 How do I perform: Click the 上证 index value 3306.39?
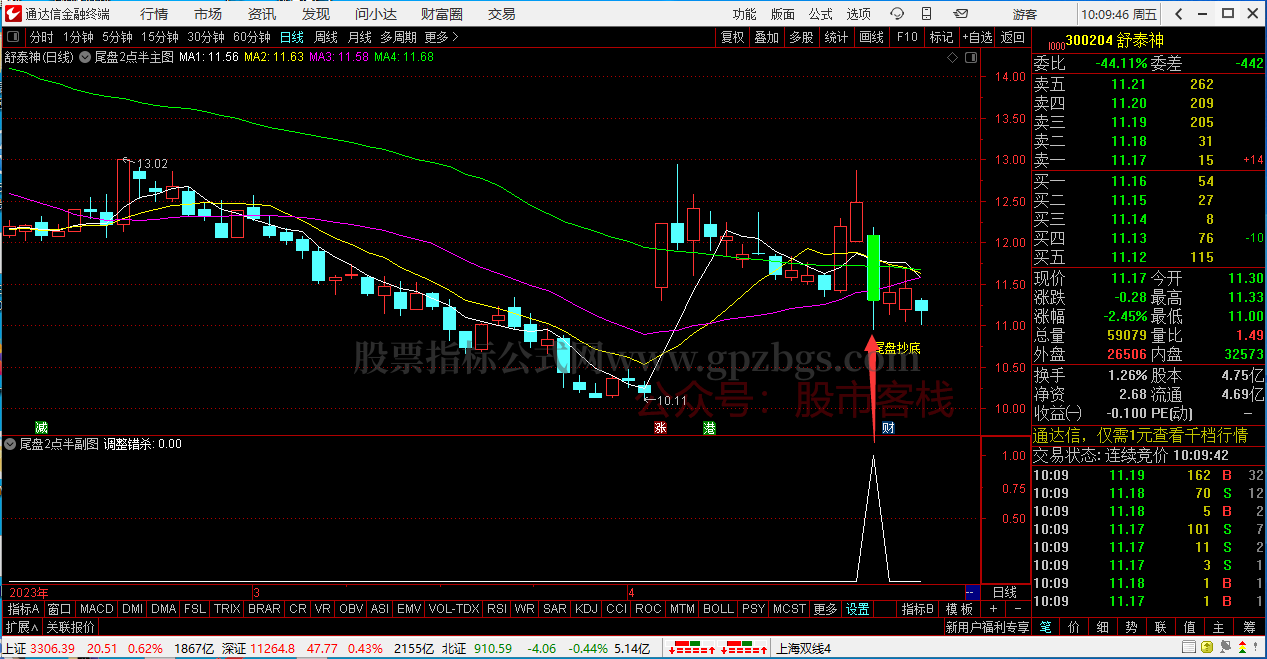[51, 648]
